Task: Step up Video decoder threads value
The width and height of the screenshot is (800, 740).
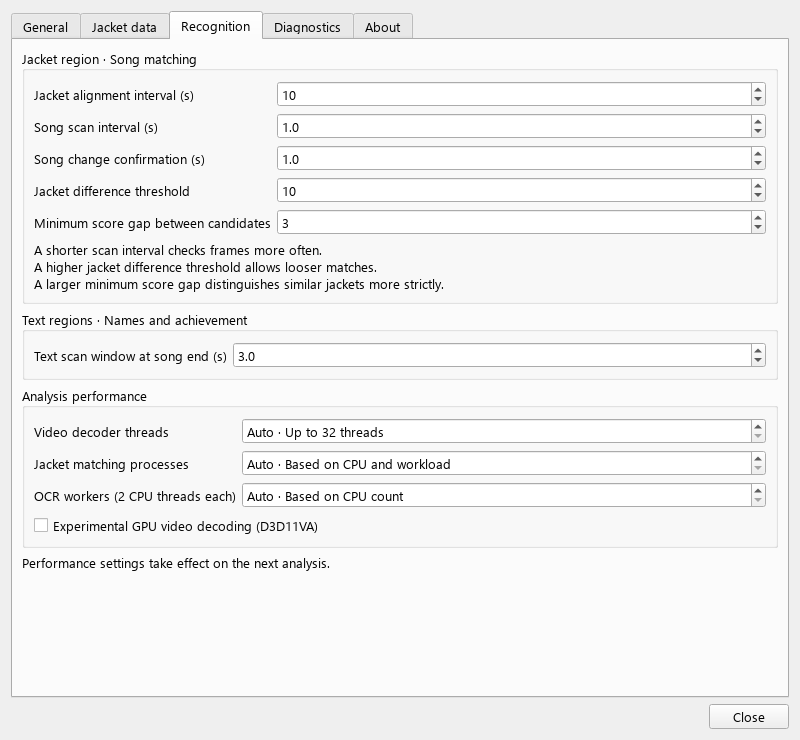Action: pos(758,427)
